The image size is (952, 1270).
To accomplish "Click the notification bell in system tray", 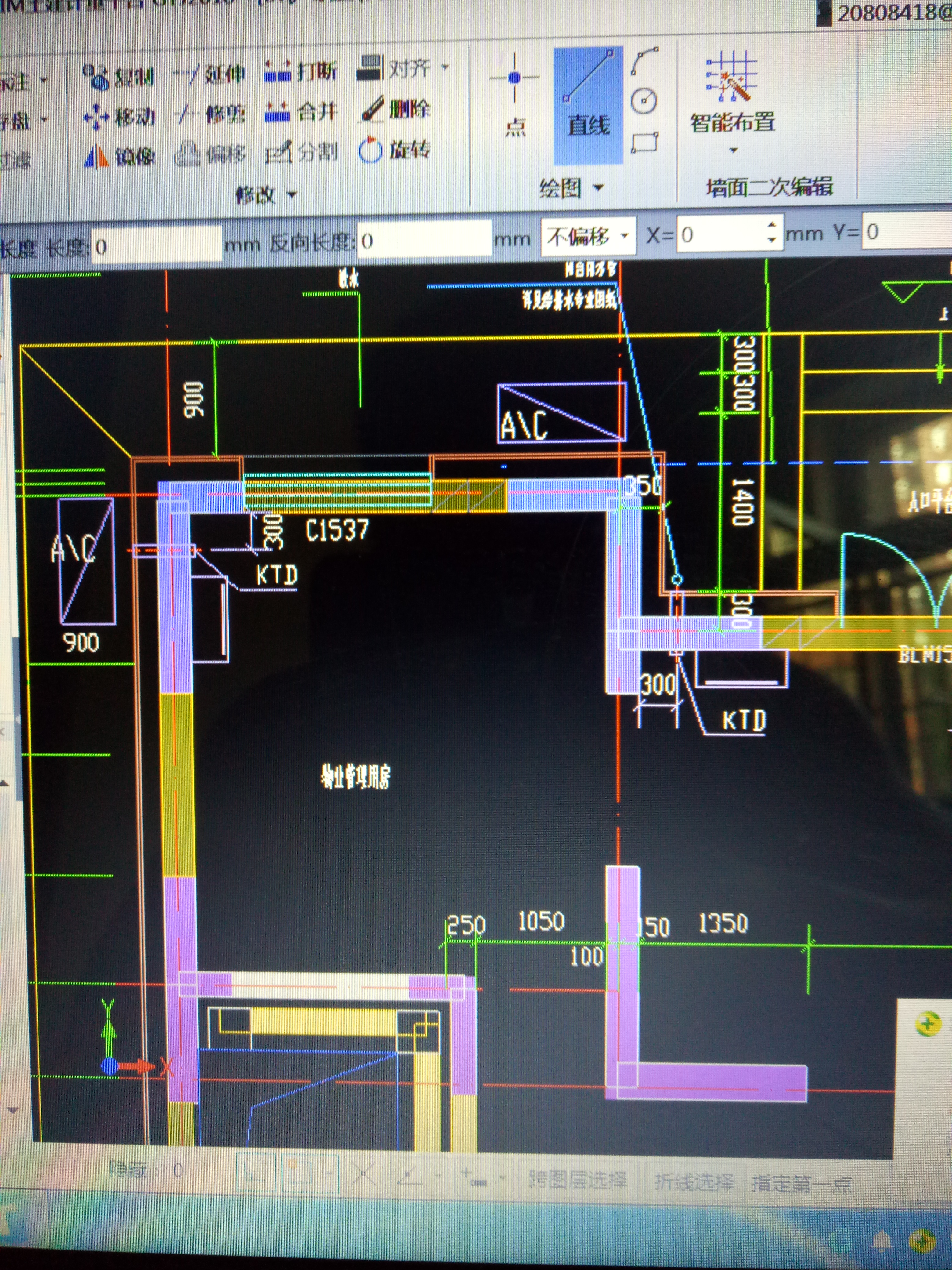I will click(882, 1242).
